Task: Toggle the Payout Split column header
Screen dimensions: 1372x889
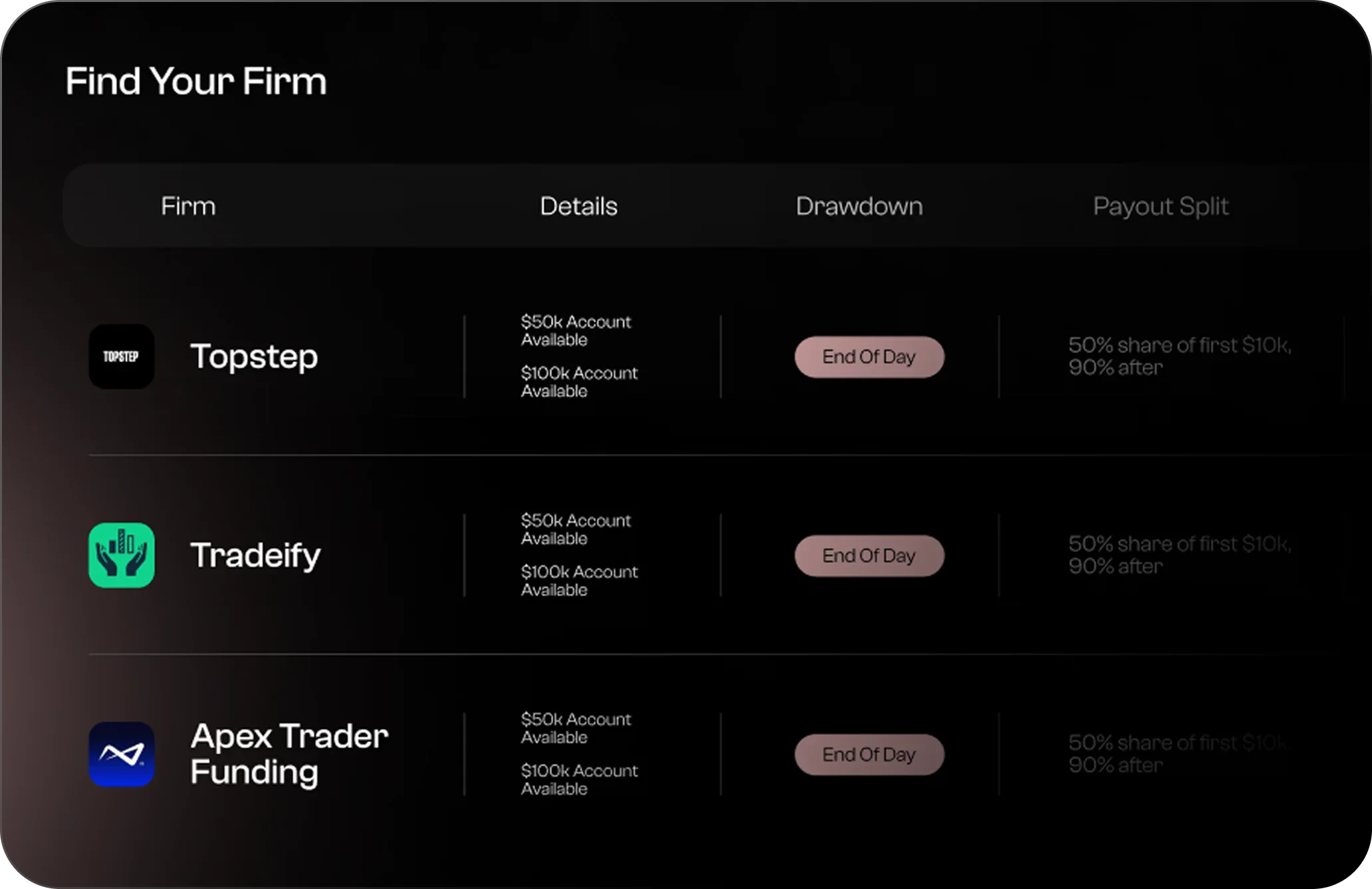Action: 1161,207
